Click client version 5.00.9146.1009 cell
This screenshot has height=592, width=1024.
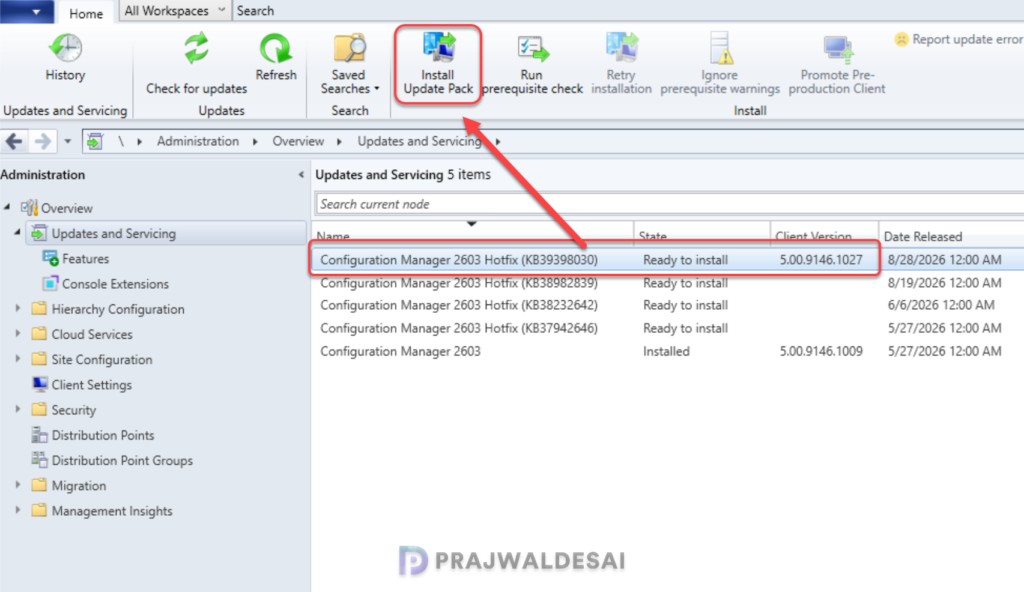(821, 351)
